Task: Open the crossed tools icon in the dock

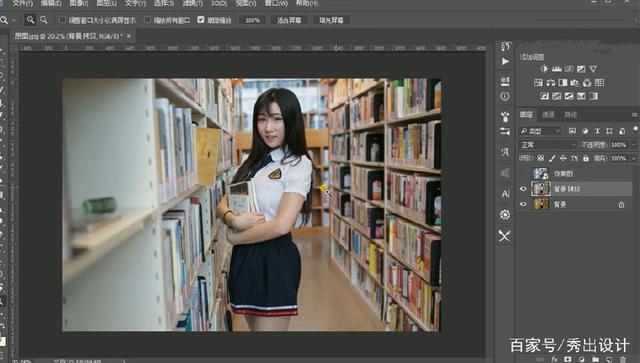Action: 505,236
